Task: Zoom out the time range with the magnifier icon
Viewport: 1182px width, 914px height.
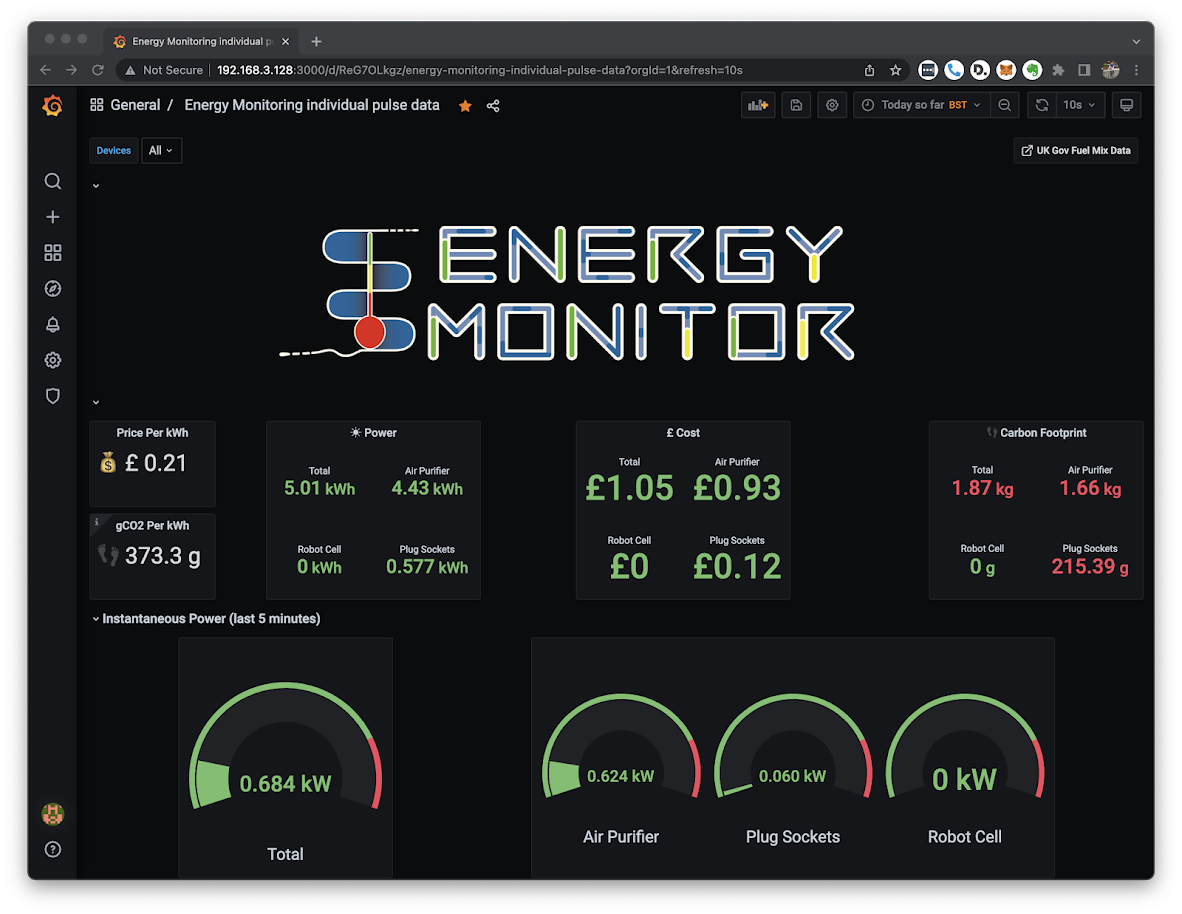Action: tap(1004, 104)
